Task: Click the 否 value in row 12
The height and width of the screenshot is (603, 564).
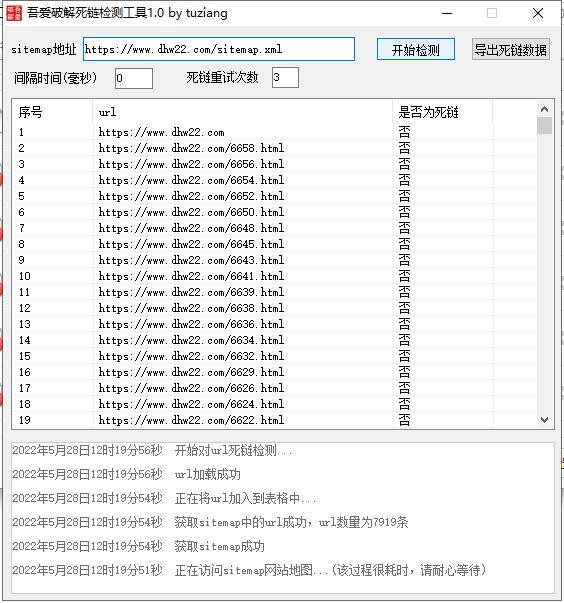Action: coord(404,308)
